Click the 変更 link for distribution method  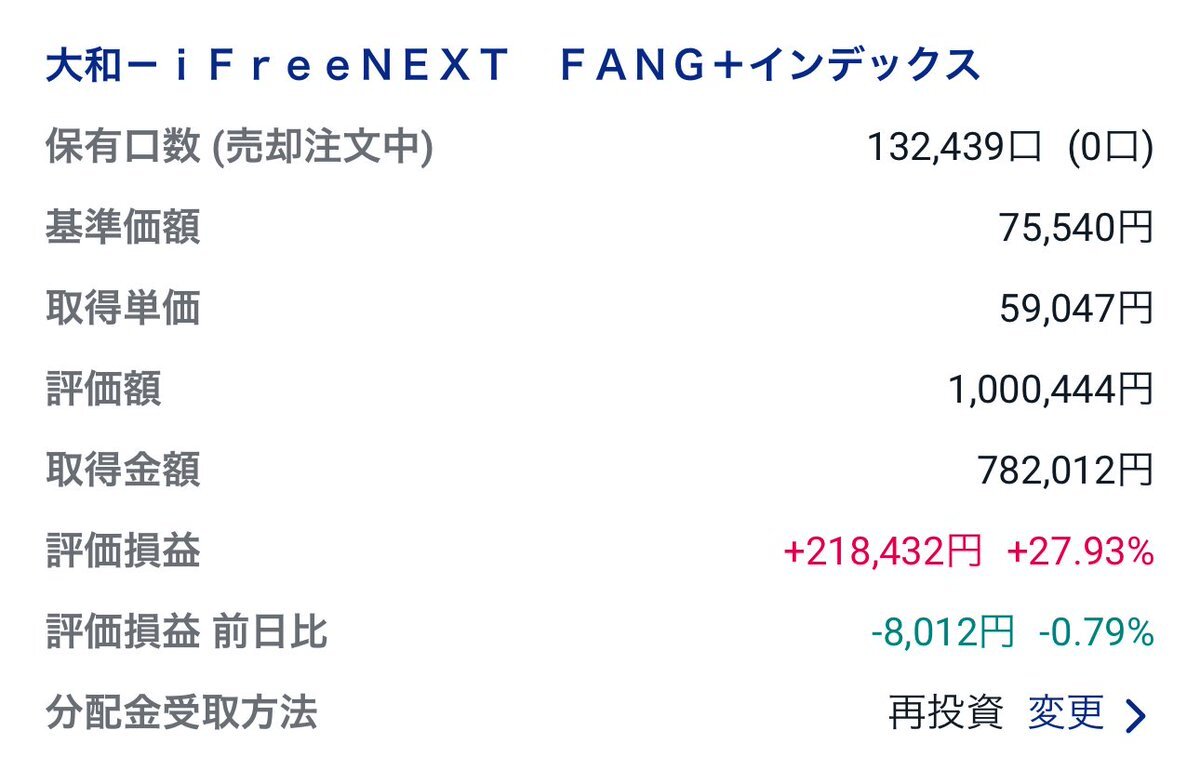(1066, 713)
